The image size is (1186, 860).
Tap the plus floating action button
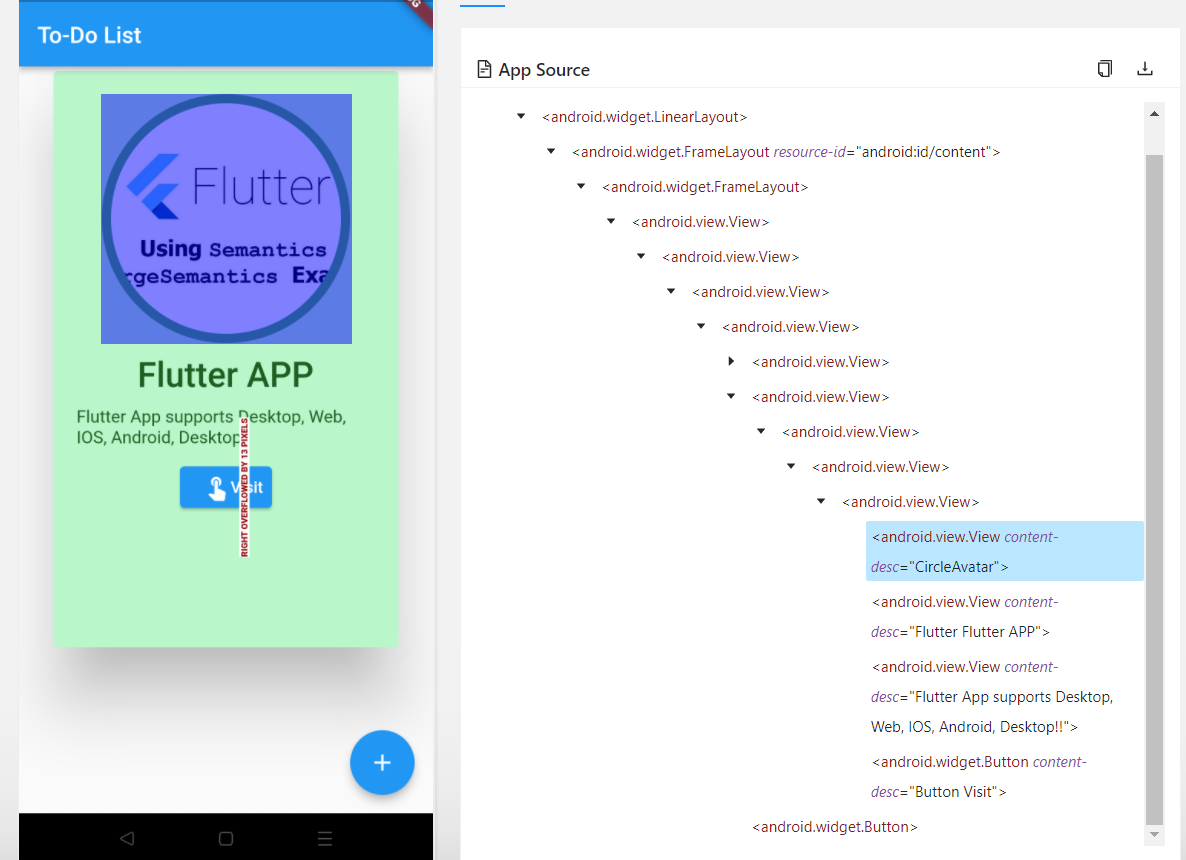(x=382, y=762)
